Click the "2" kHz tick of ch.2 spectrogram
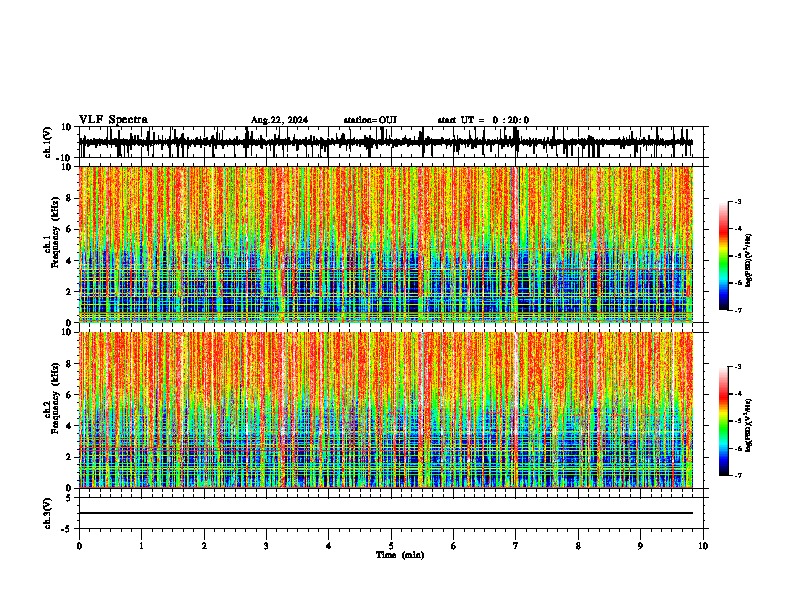Image resolution: width=792 pixels, height=612 pixels. click(x=69, y=457)
